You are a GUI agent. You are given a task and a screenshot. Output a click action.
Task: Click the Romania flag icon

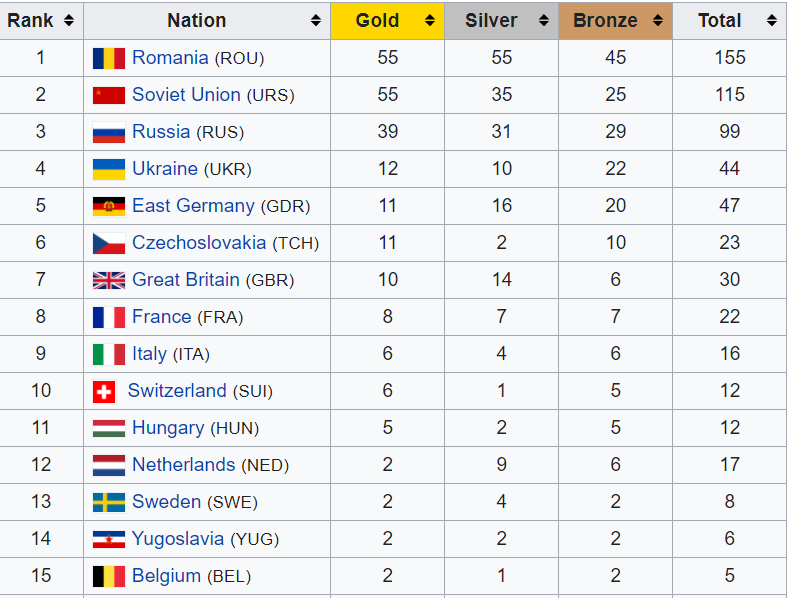(x=109, y=58)
